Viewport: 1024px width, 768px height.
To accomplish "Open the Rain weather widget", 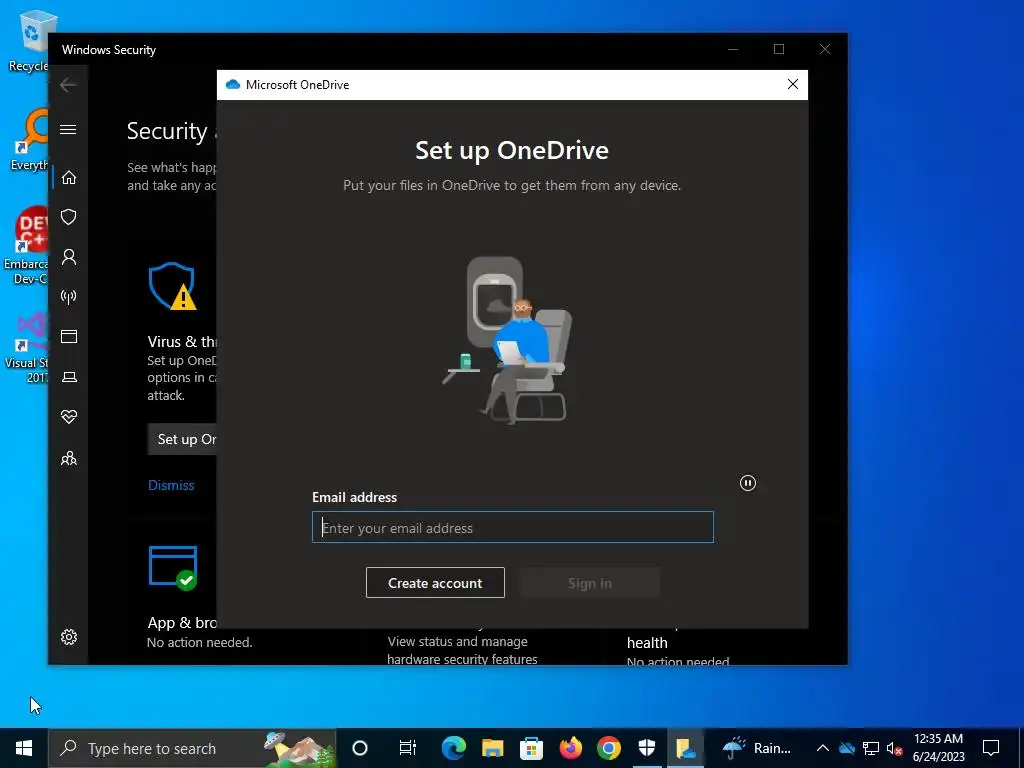I will (757, 748).
